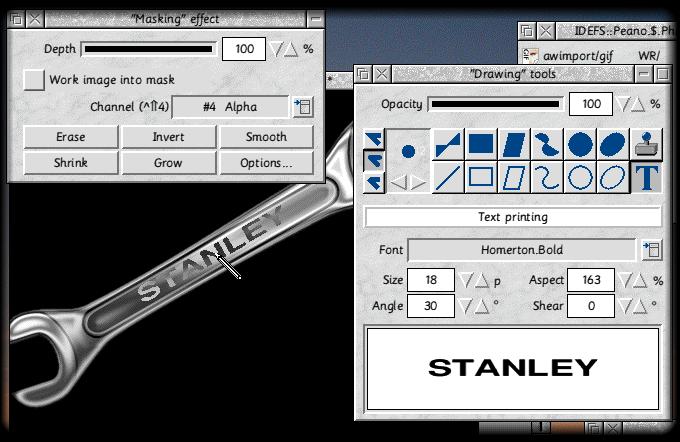The image size is (680, 442).
Task: Open the mask Options... dialog
Action: coord(266,163)
